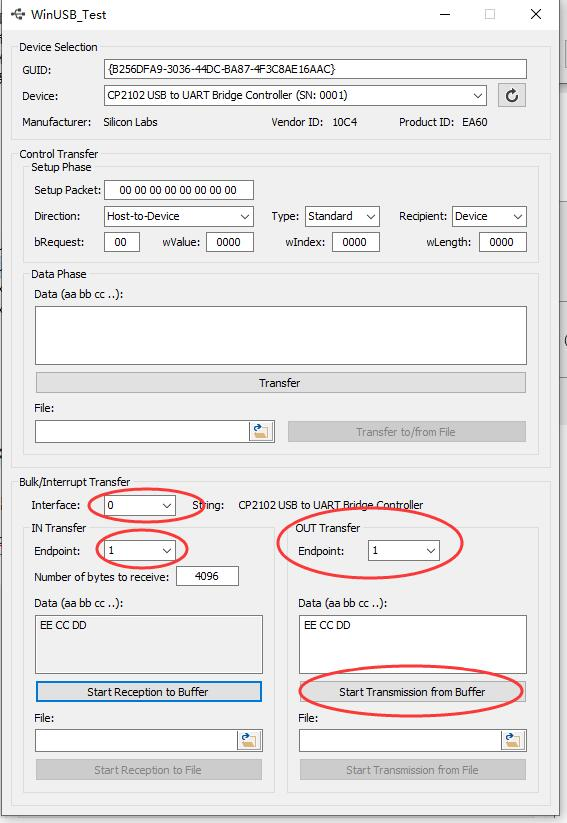567x823 pixels.
Task: Click the IN Transfer data box
Action: 149,644
